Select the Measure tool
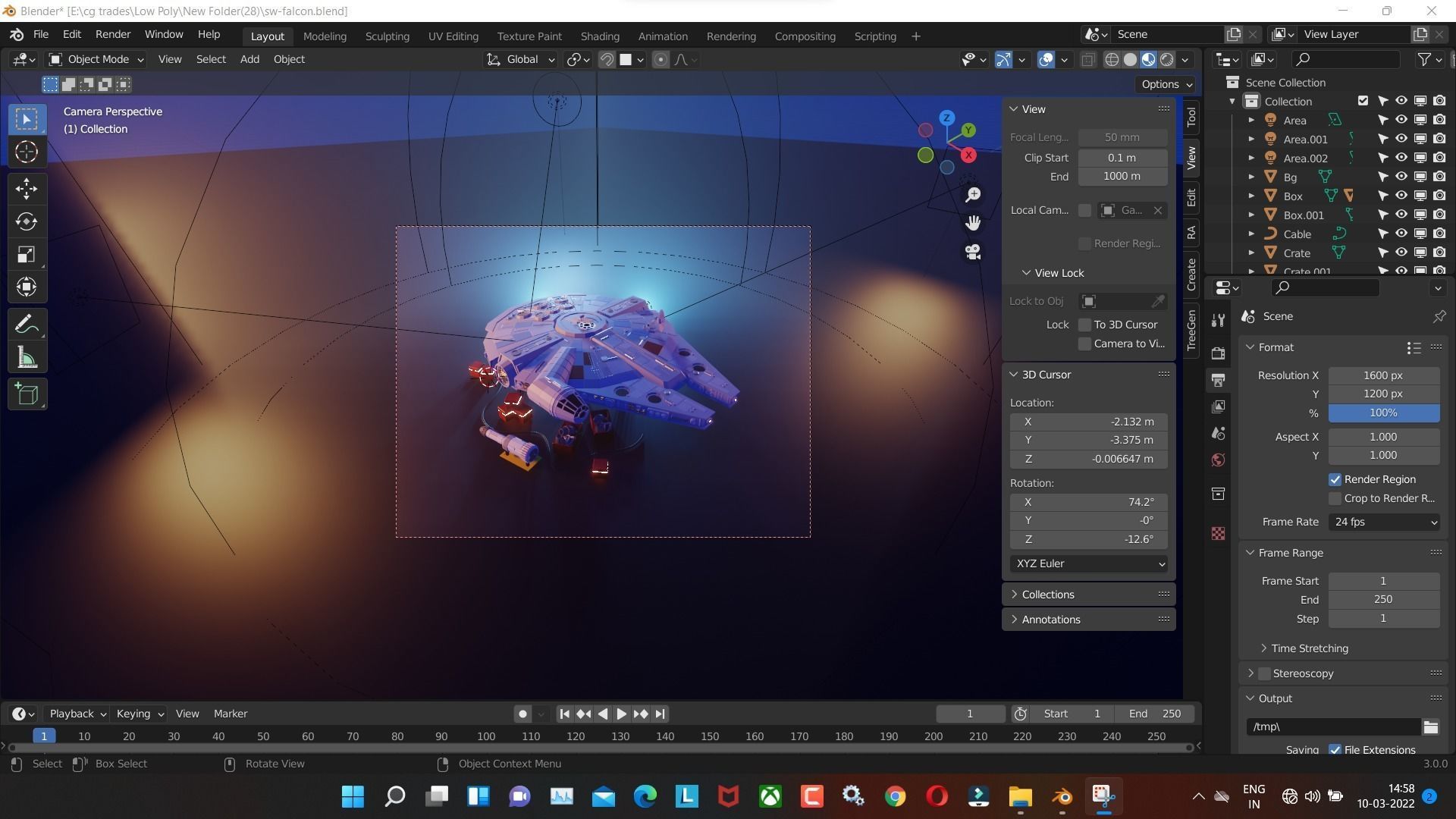This screenshot has height=819, width=1456. tap(27, 358)
